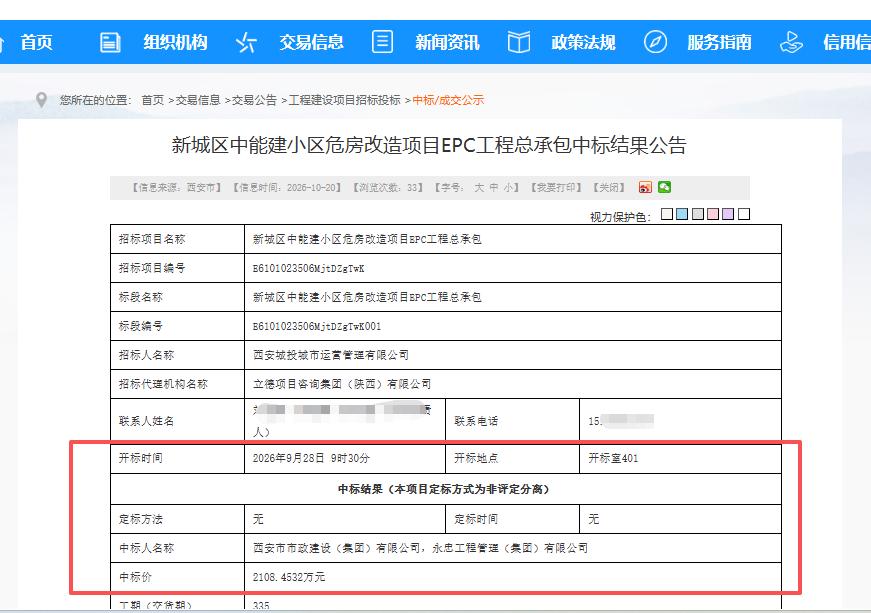Image resolution: width=871 pixels, height=613 pixels.
Task: Select the purple eye-protection color swatch
Action: click(x=728, y=214)
